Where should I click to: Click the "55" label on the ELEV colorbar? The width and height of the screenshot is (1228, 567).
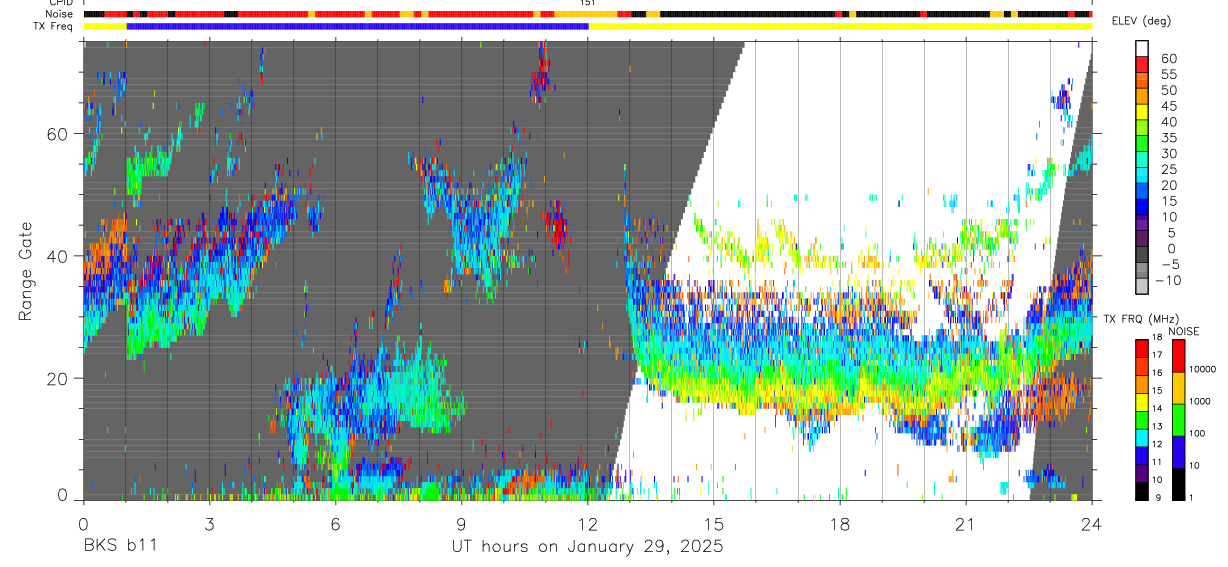pos(1169,74)
